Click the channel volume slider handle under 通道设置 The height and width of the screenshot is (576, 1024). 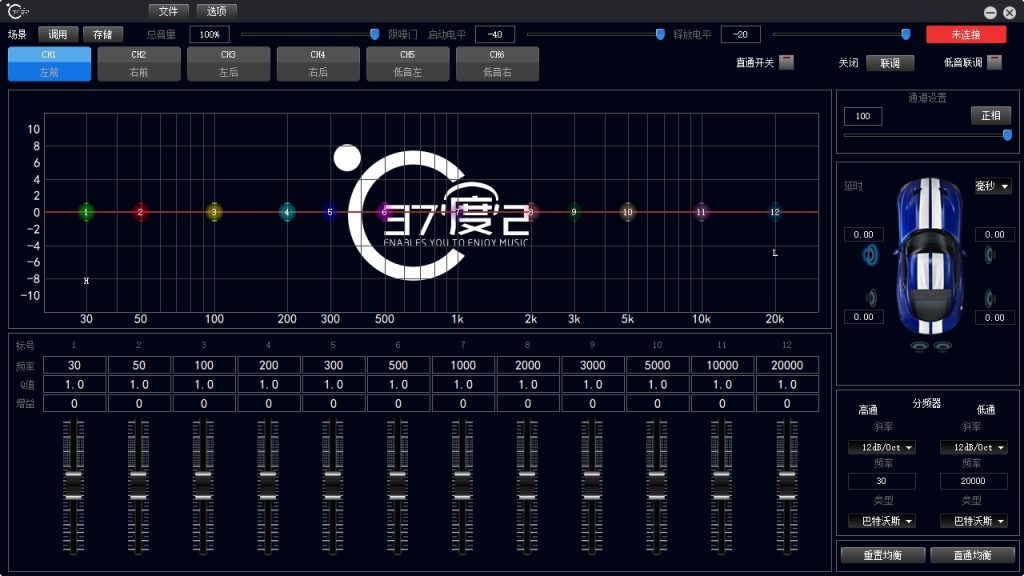click(x=1007, y=135)
